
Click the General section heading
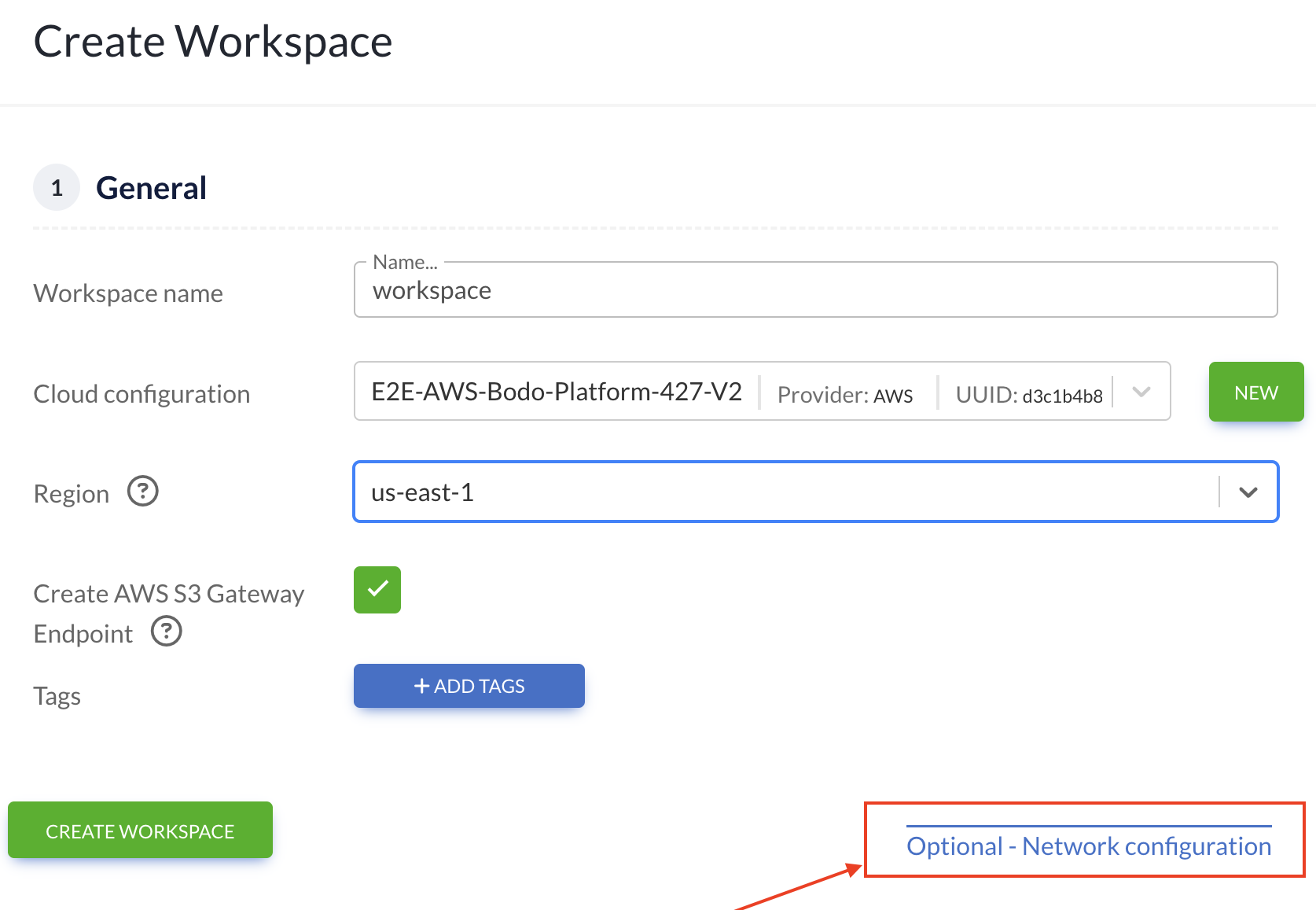point(151,188)
